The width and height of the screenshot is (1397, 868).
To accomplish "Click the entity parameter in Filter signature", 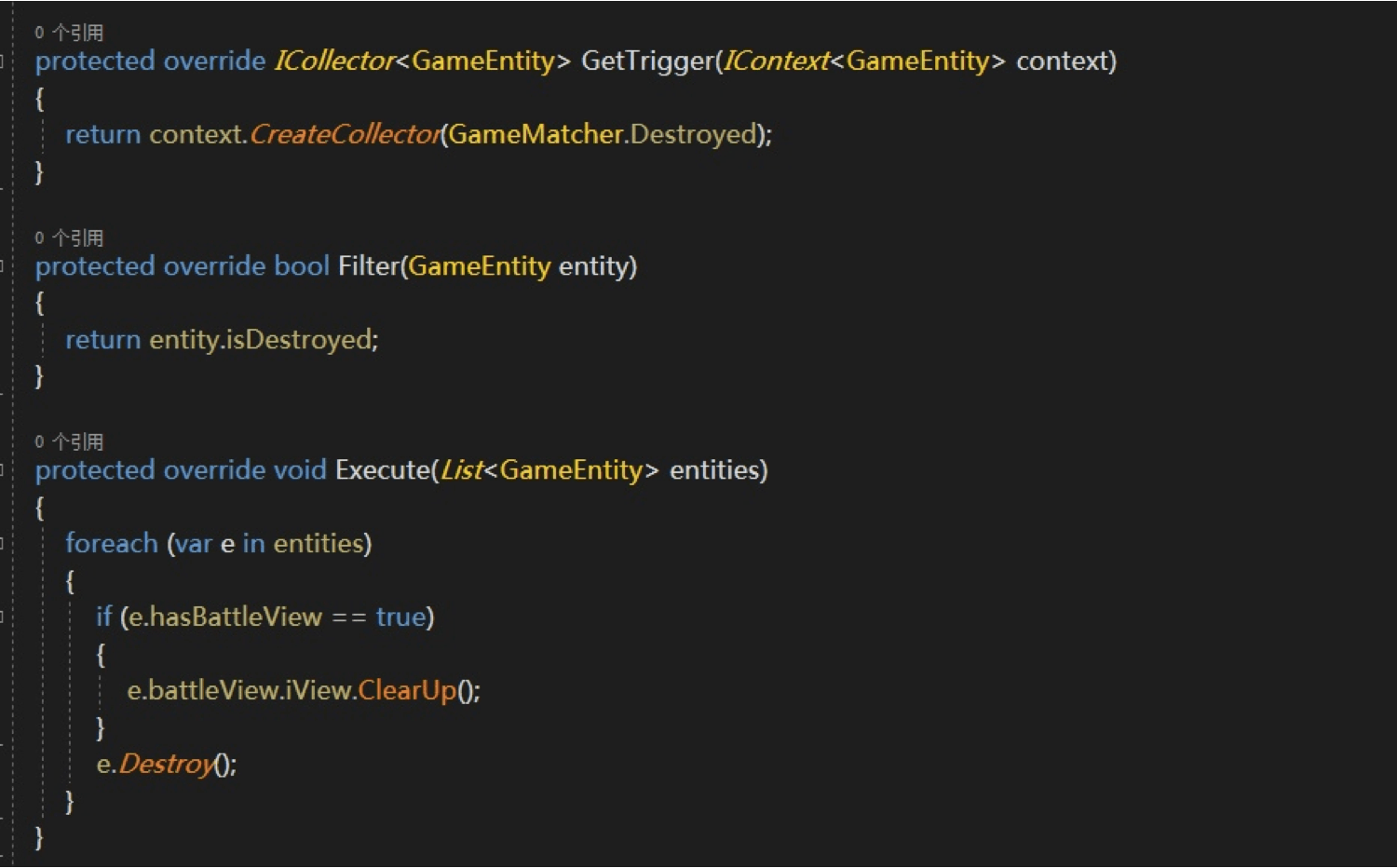I will [x=592, y=266].
